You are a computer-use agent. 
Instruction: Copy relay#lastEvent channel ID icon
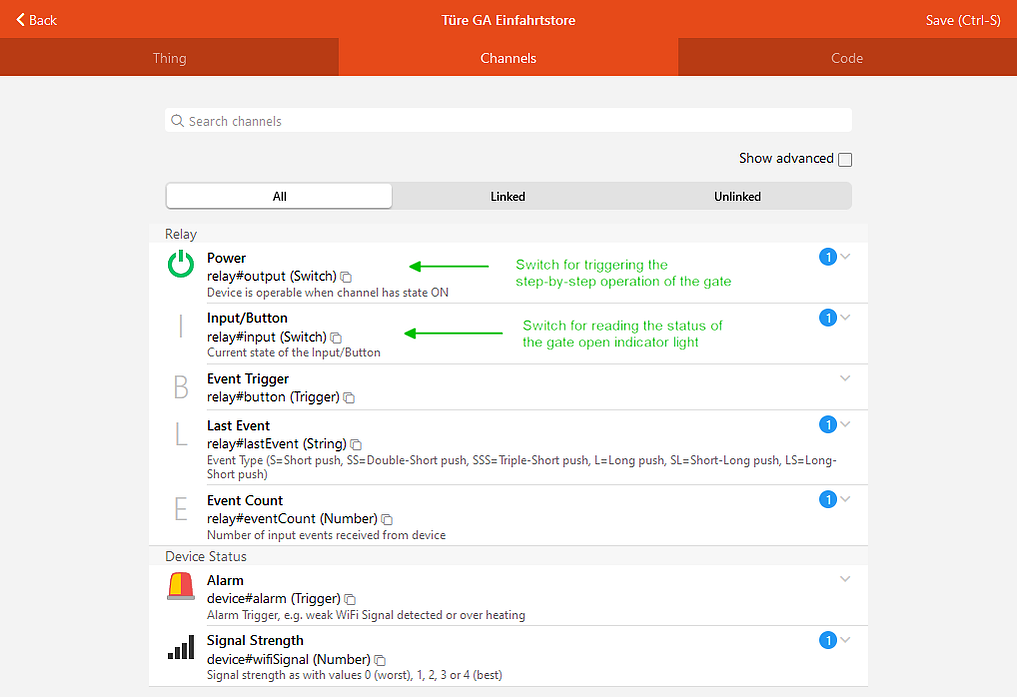[x=356, y=445]
